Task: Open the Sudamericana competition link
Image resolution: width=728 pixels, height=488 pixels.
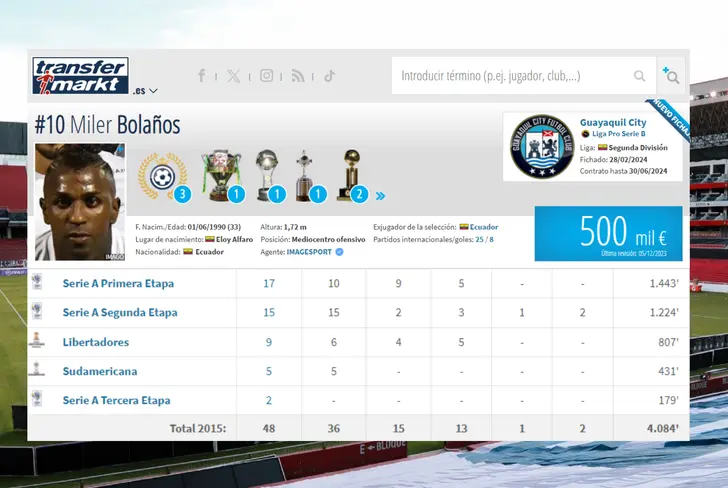Action: (100, 371)
